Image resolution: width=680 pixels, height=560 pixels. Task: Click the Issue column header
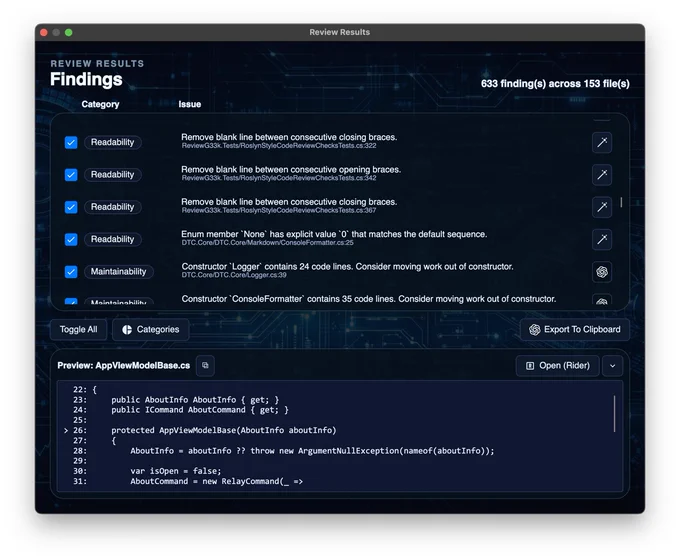click(x=190, y=104)
